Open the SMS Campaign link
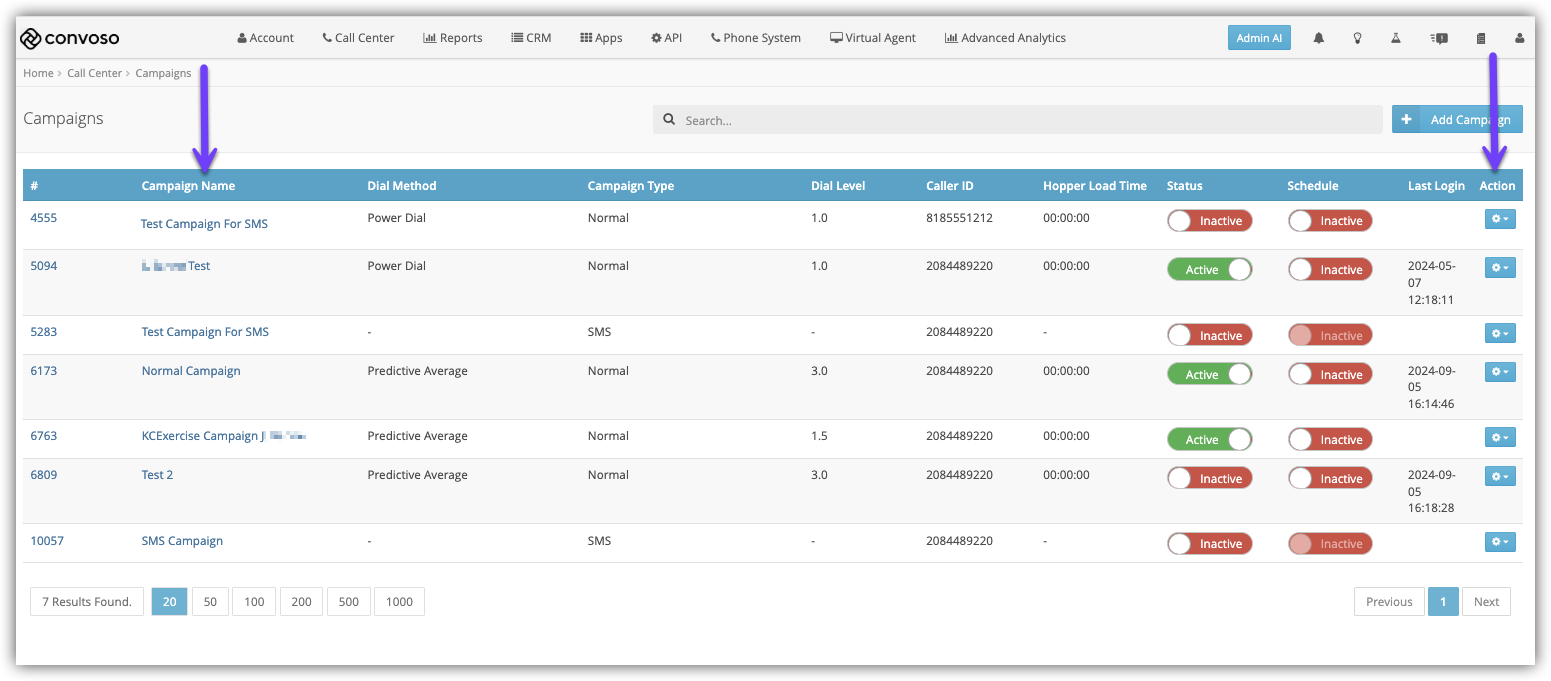This screenshot has width=1551, height=681. point(182,540)
